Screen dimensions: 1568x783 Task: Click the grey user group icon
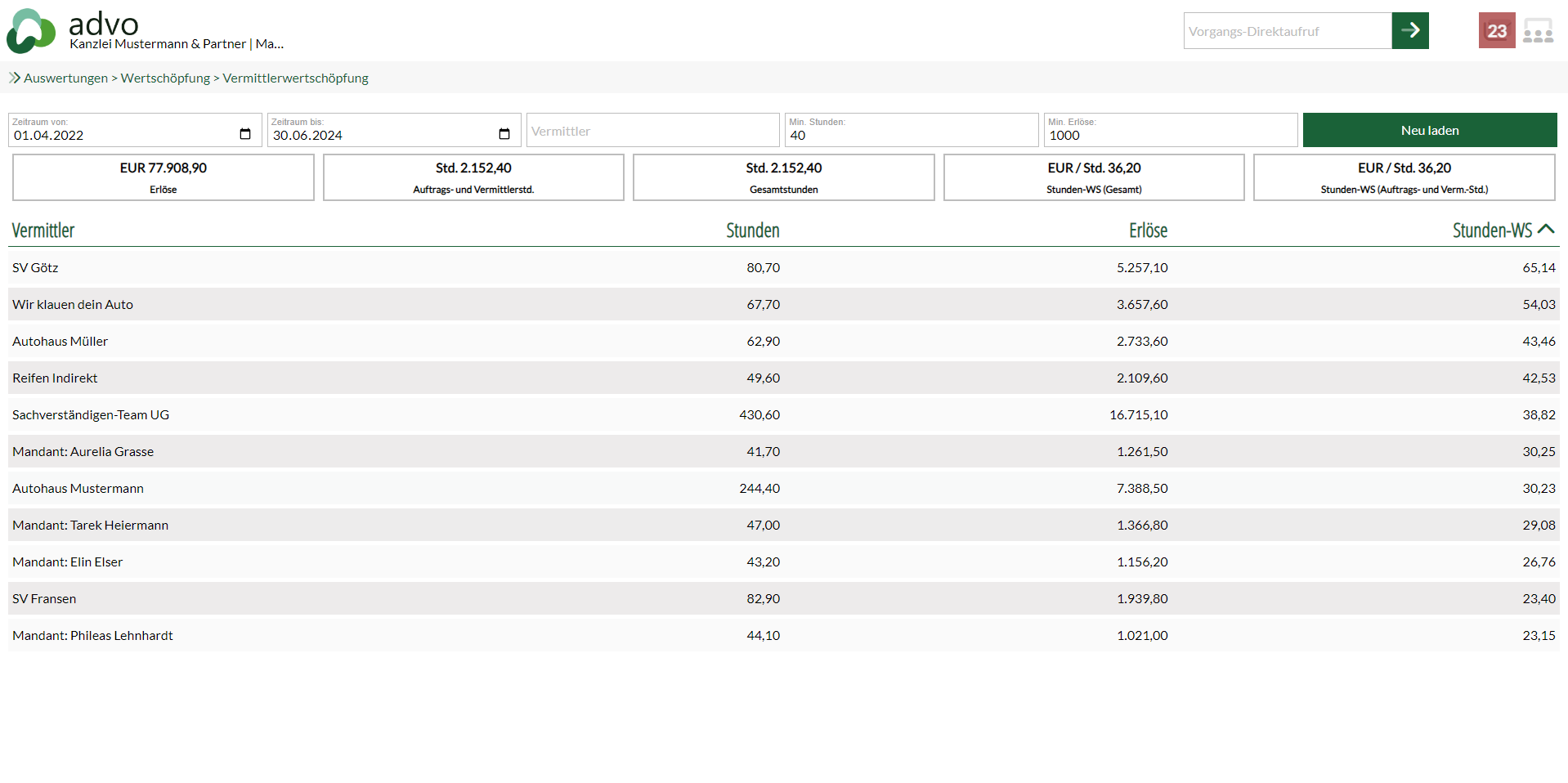(1538, 31)
